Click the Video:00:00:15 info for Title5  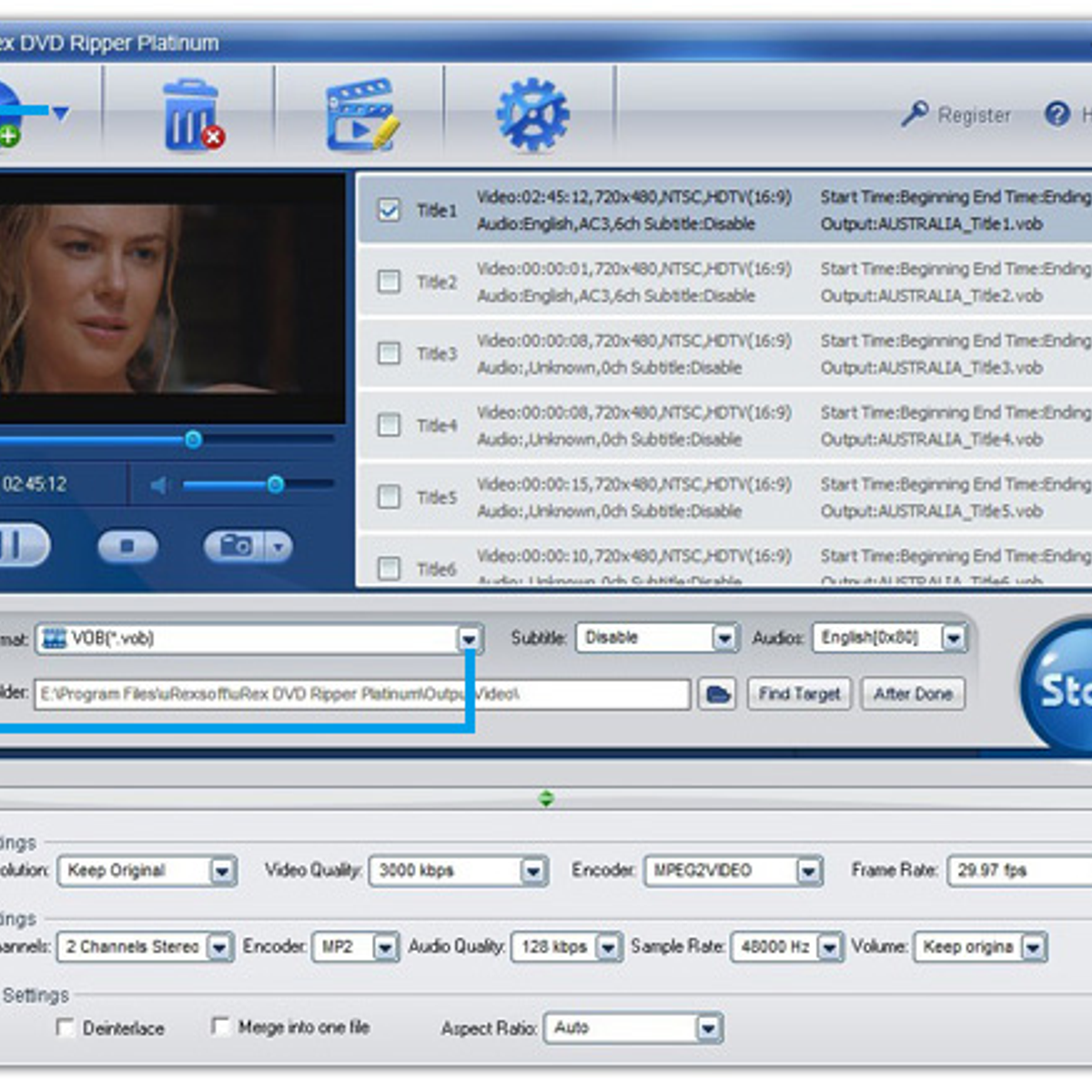coord(634,484)
